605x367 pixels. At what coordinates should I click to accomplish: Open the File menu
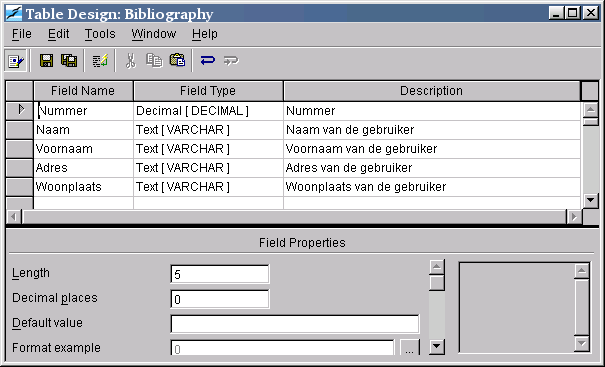point(22,34)
